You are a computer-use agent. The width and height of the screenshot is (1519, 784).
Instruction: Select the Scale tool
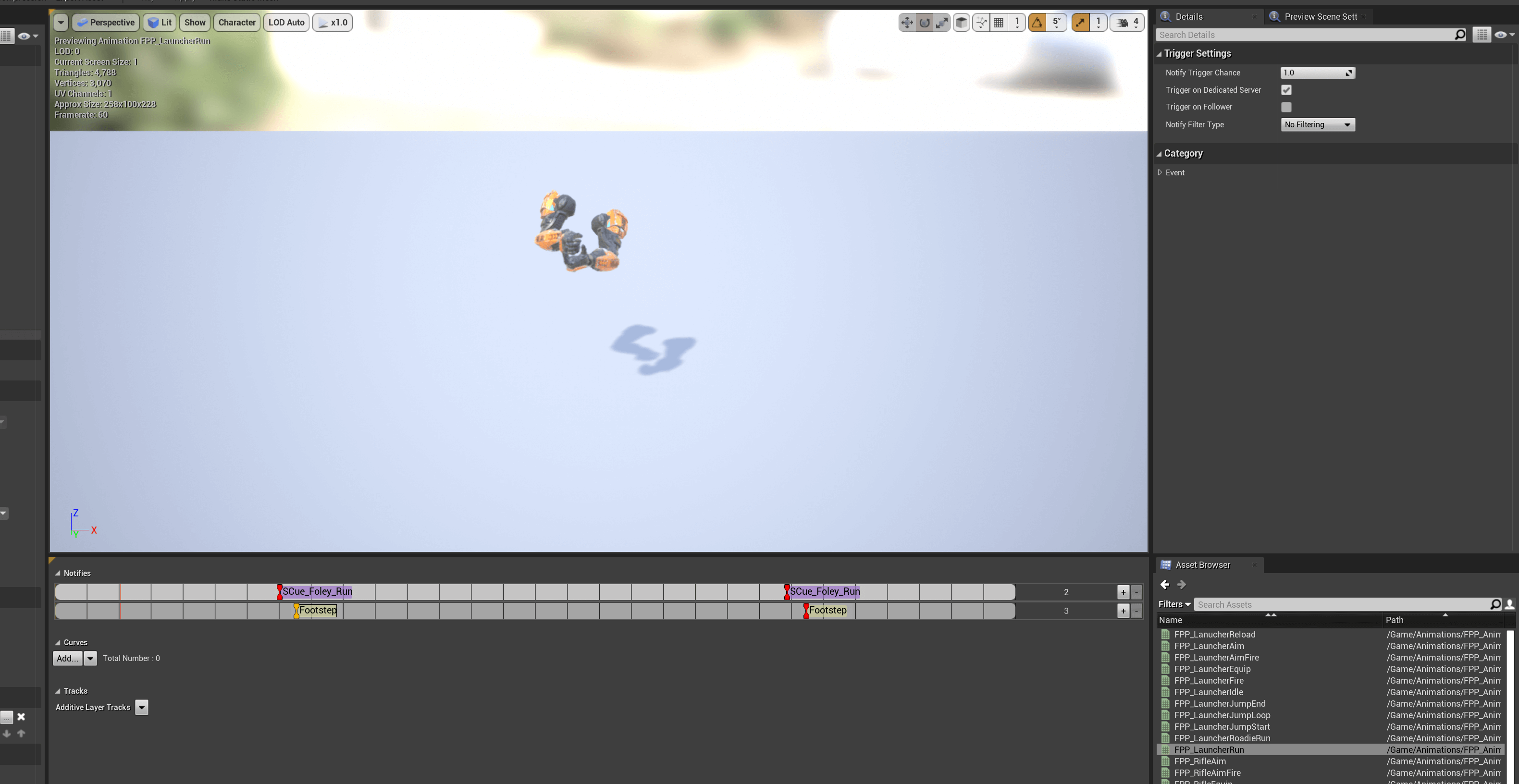942,23
